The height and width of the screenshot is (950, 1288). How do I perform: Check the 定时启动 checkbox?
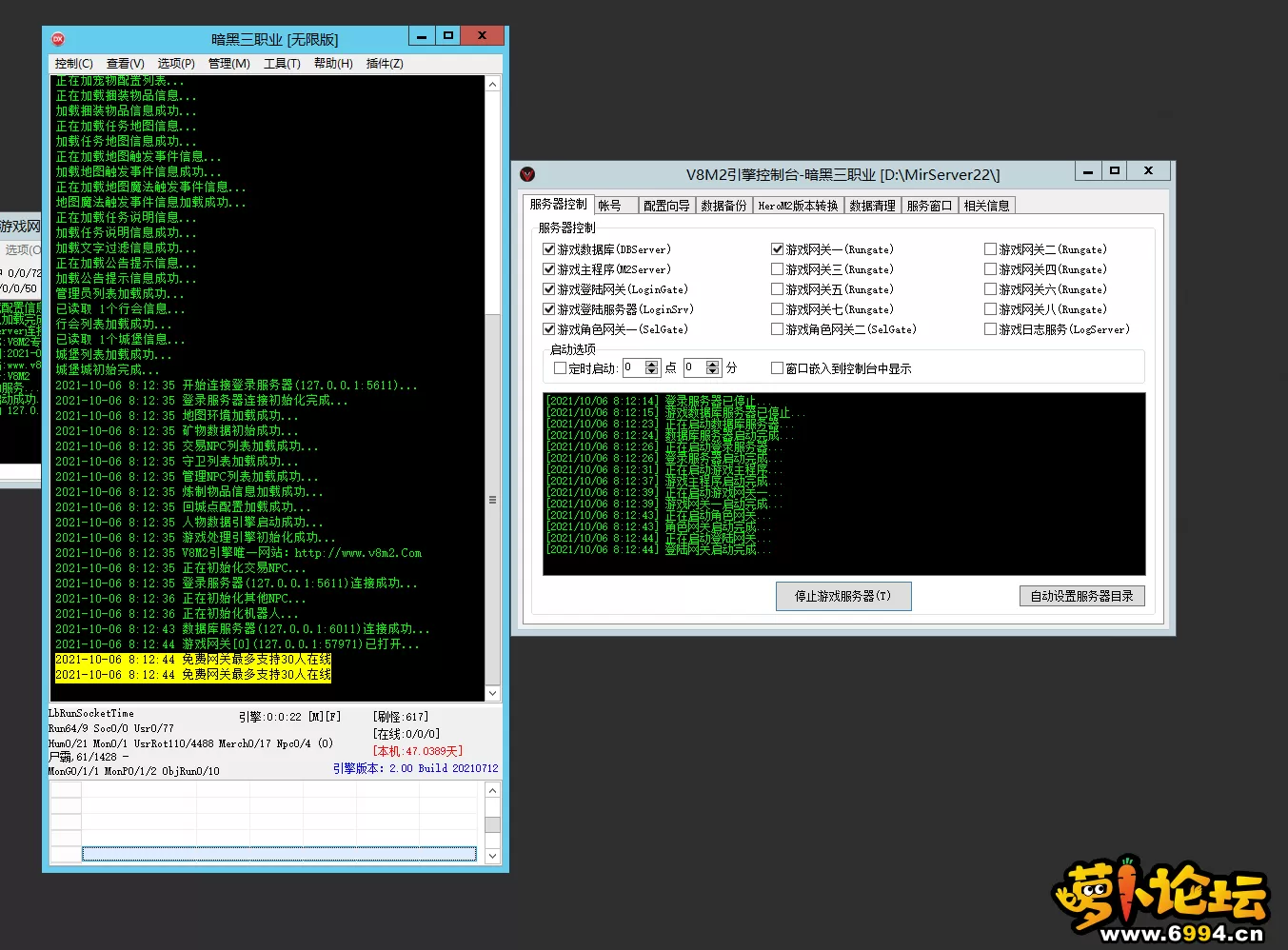point(560,368)
